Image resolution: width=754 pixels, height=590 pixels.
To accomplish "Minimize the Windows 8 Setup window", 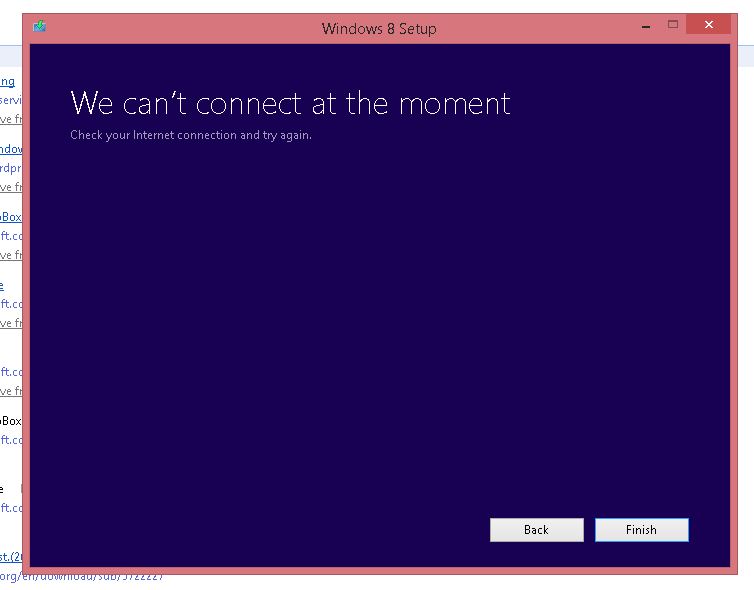I will [646, 26].
